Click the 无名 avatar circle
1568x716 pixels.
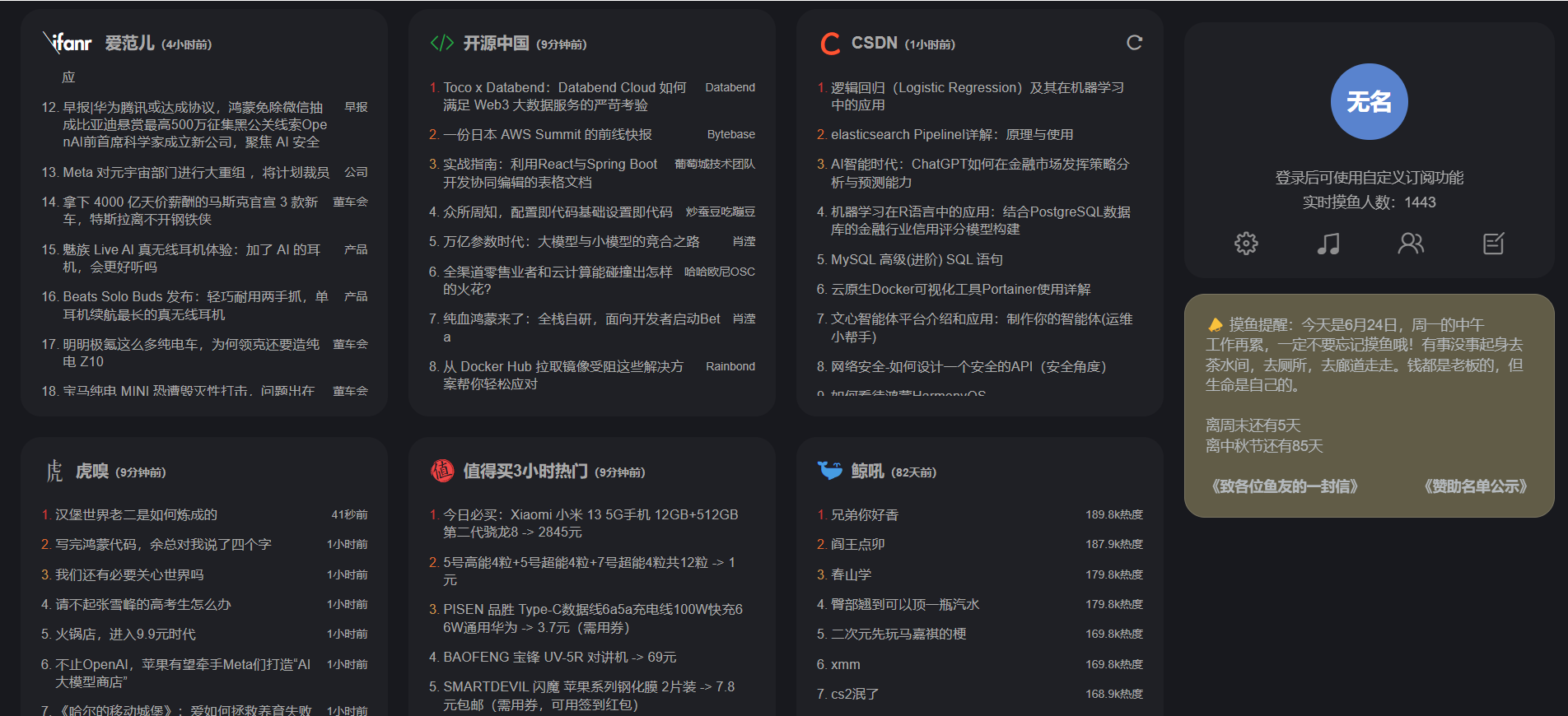(1369, 101)
